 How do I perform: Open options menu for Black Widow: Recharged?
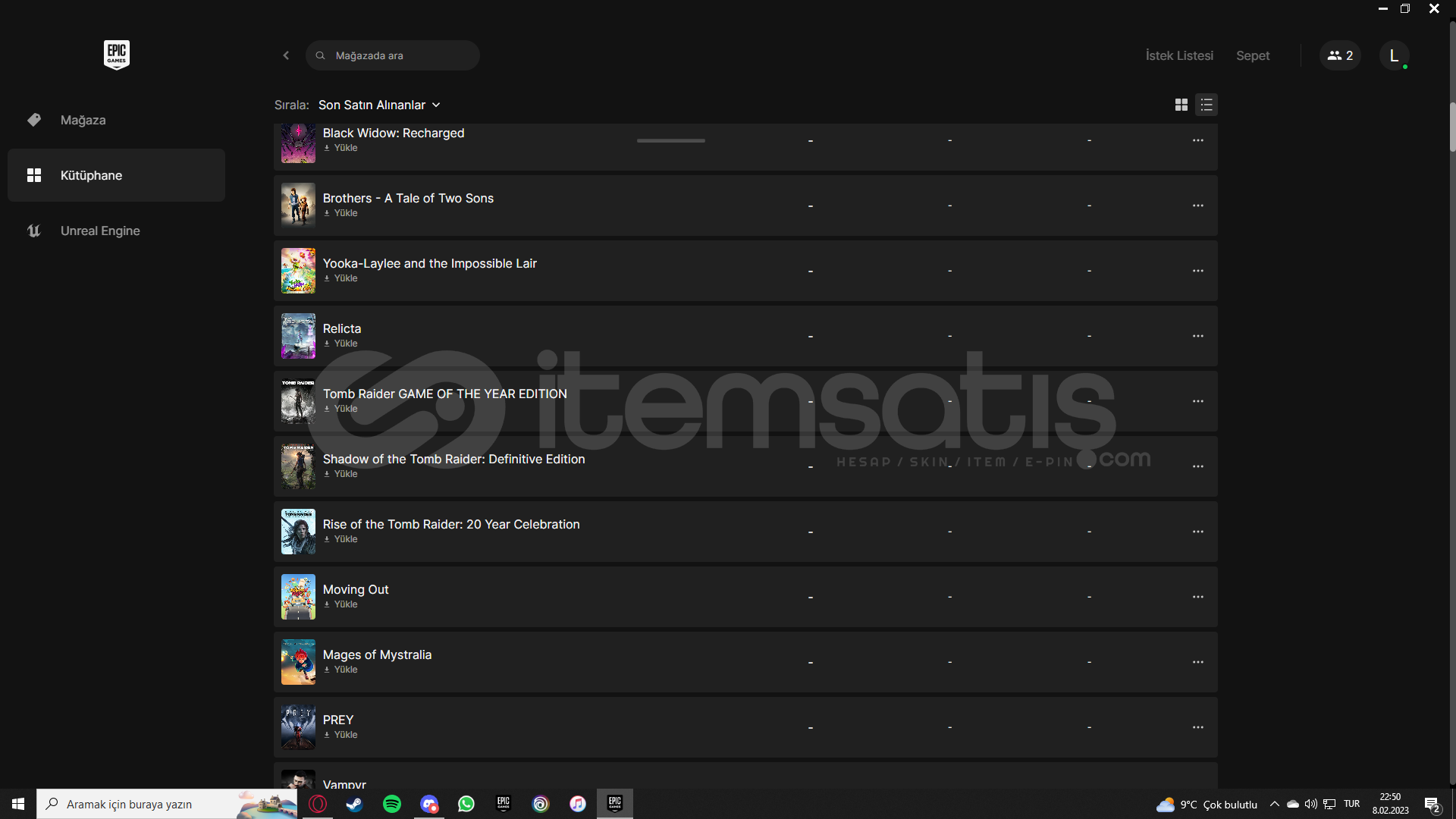coord(1198,140)
